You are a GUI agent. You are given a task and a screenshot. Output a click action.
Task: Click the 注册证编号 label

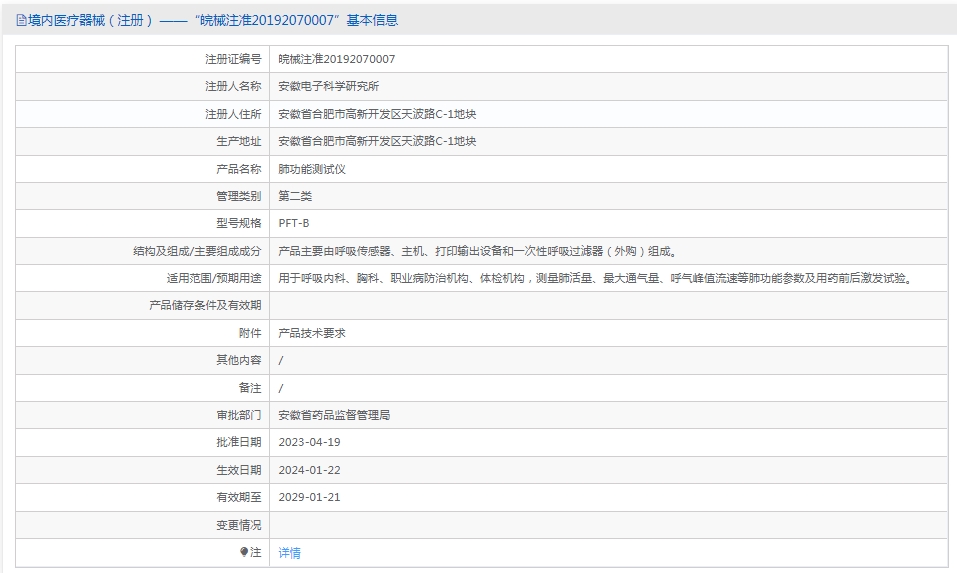click(x=233, y=59)
